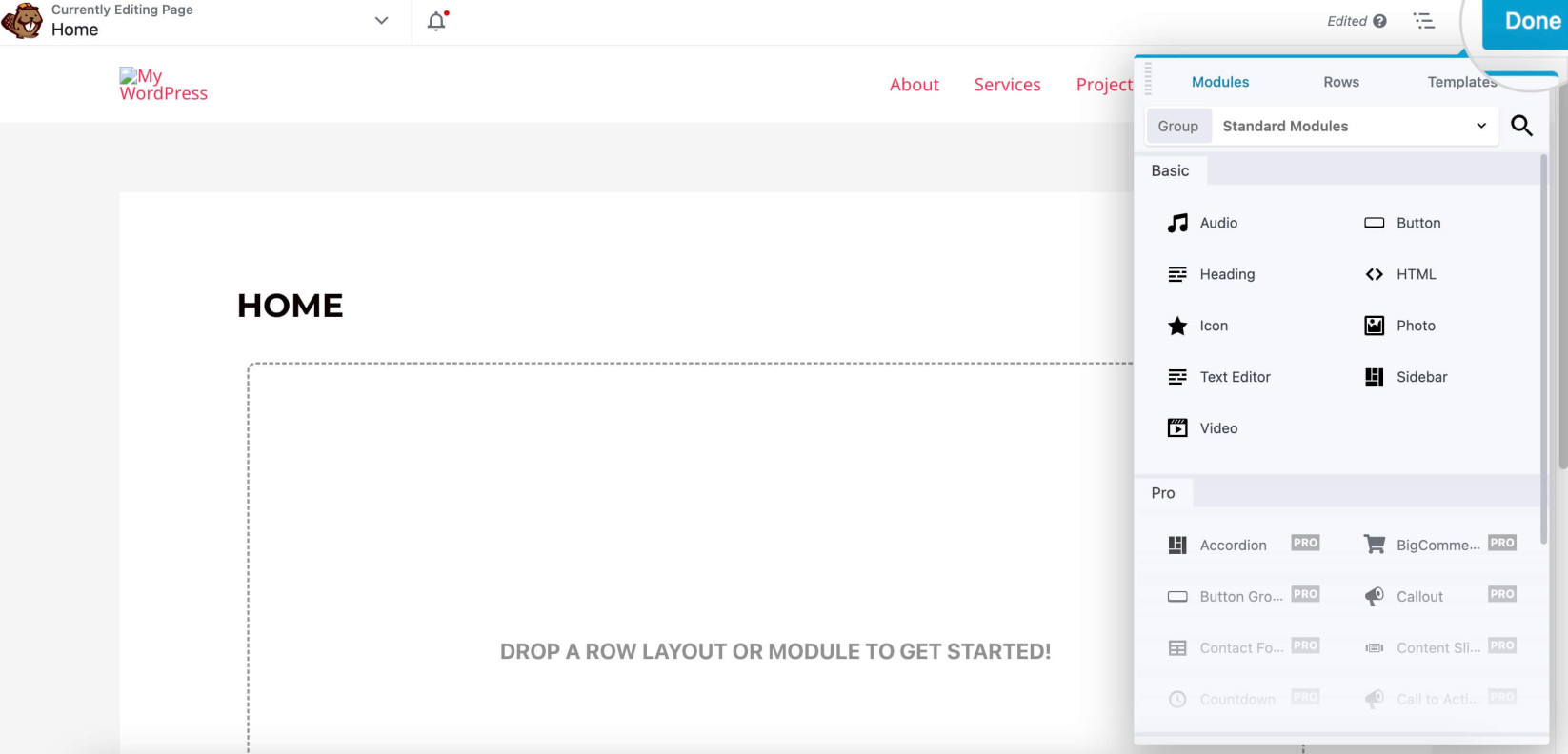Click the Basic section header

point(1170,170)
